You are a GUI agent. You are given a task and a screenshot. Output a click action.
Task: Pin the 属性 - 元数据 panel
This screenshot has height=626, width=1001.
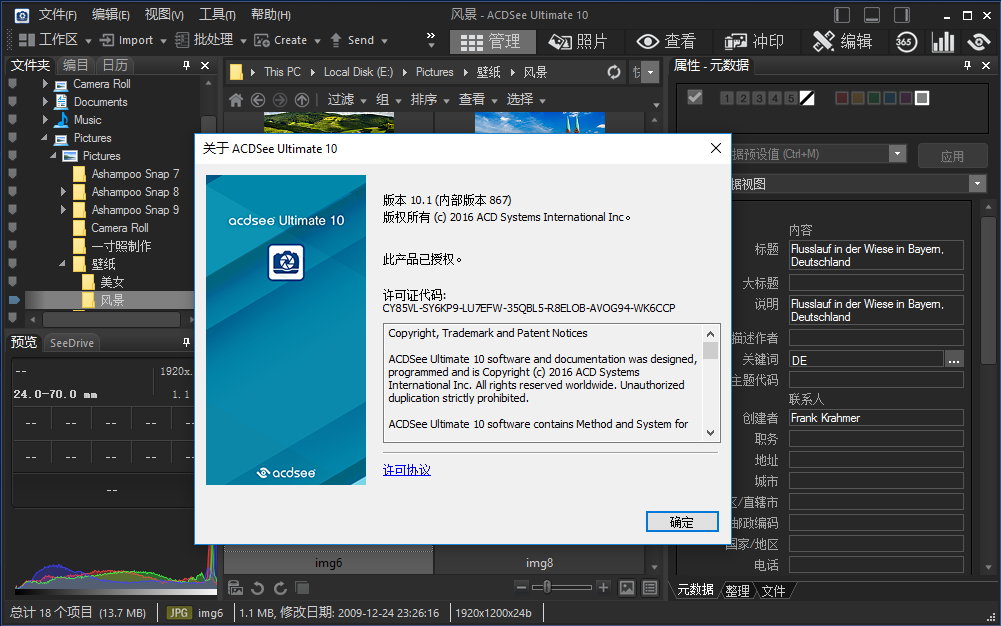tap(966, 65)
